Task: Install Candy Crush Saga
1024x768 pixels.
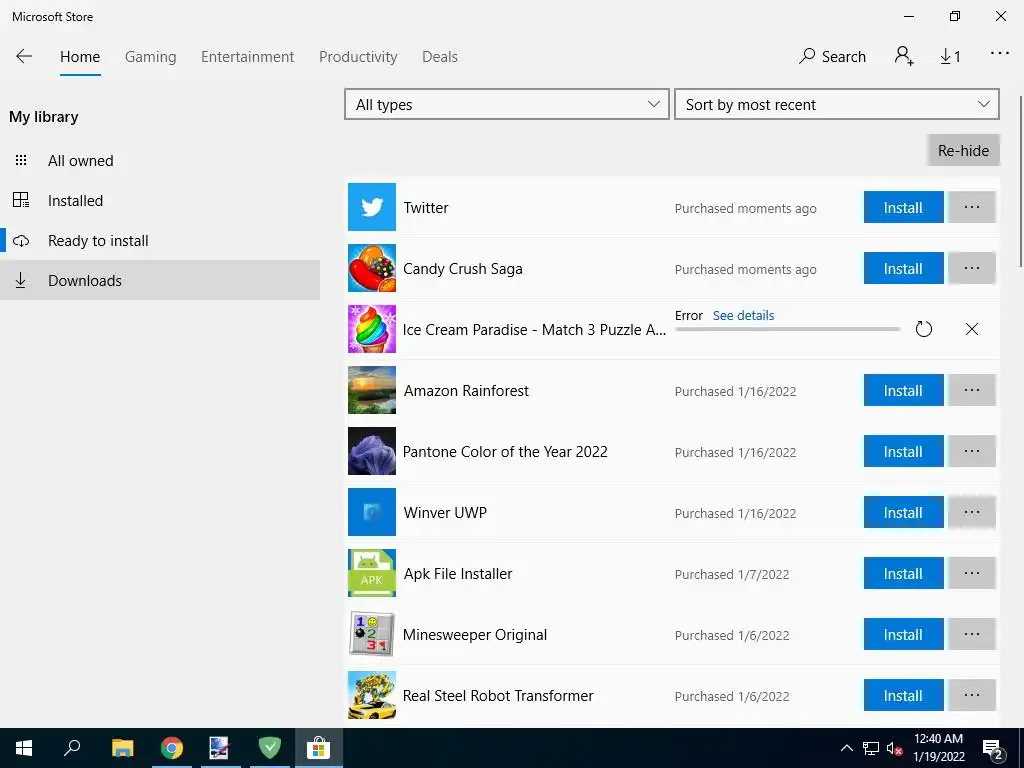Action: pyautogui.click(x=903, y=268)
